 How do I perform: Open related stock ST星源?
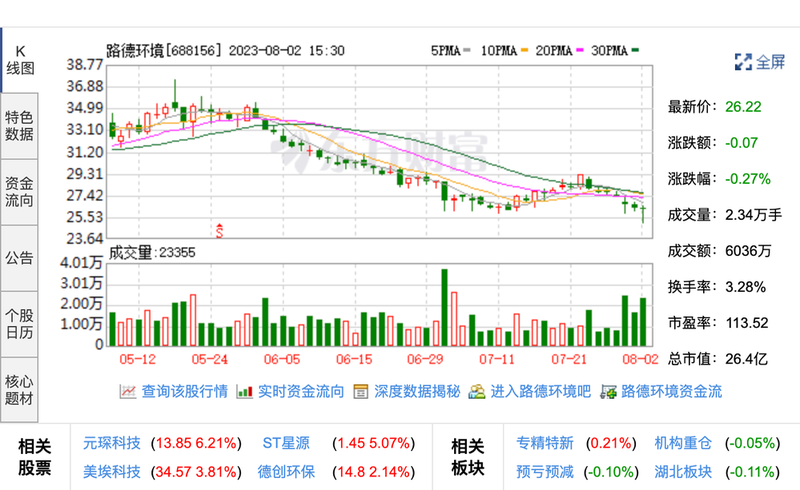click(x=287, y=441)
